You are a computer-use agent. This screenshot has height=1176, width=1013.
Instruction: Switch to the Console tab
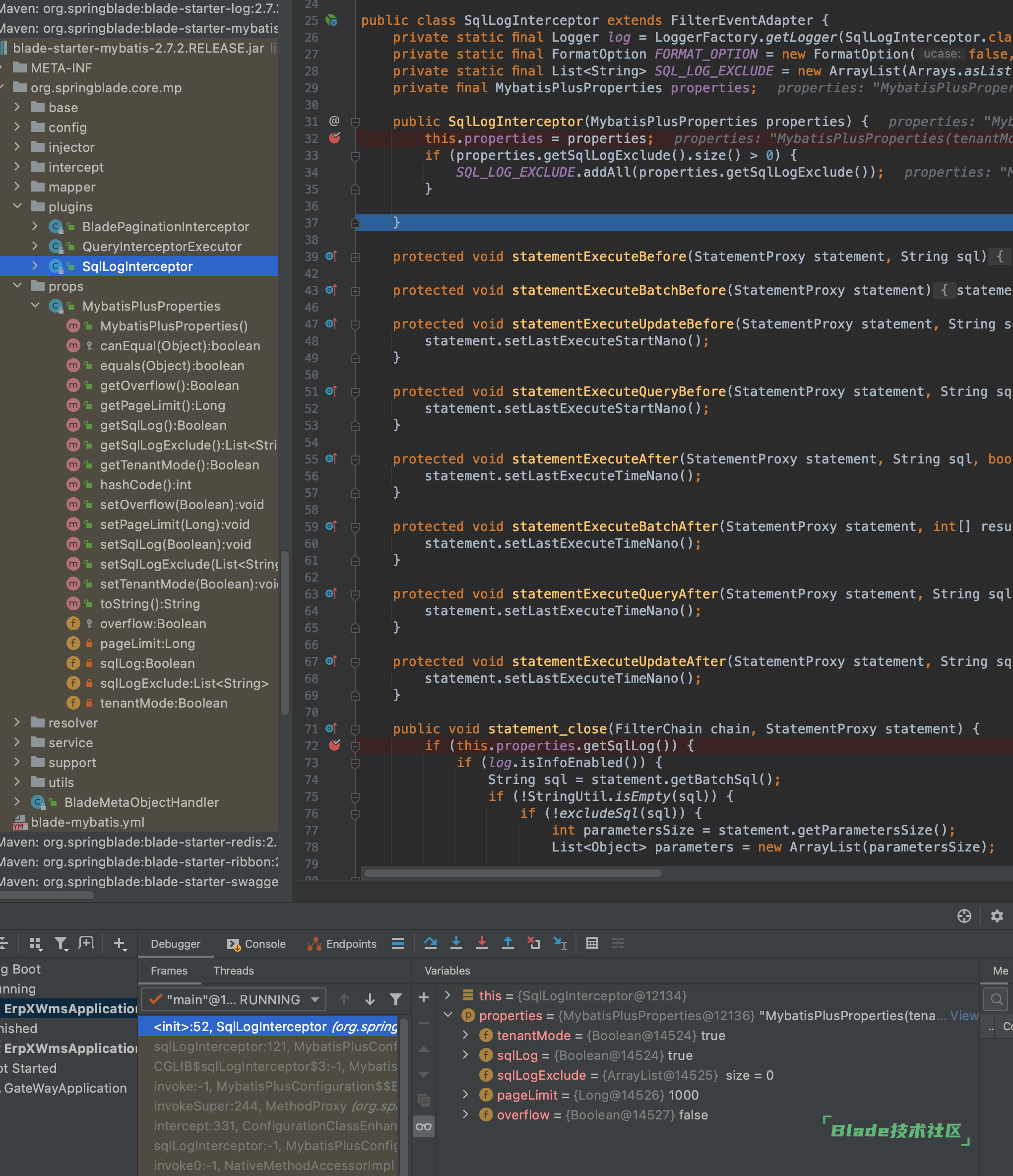pyautogui.click(x=256, y=943)
